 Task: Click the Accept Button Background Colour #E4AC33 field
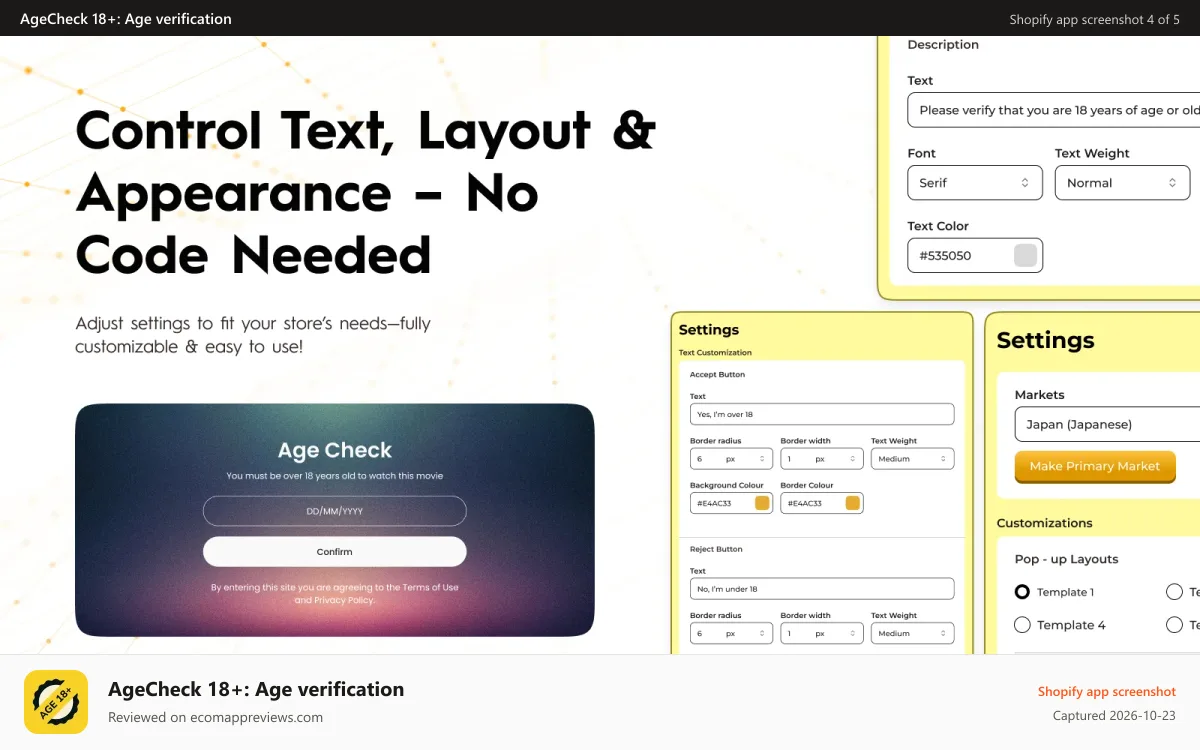[x=731, y=503]
